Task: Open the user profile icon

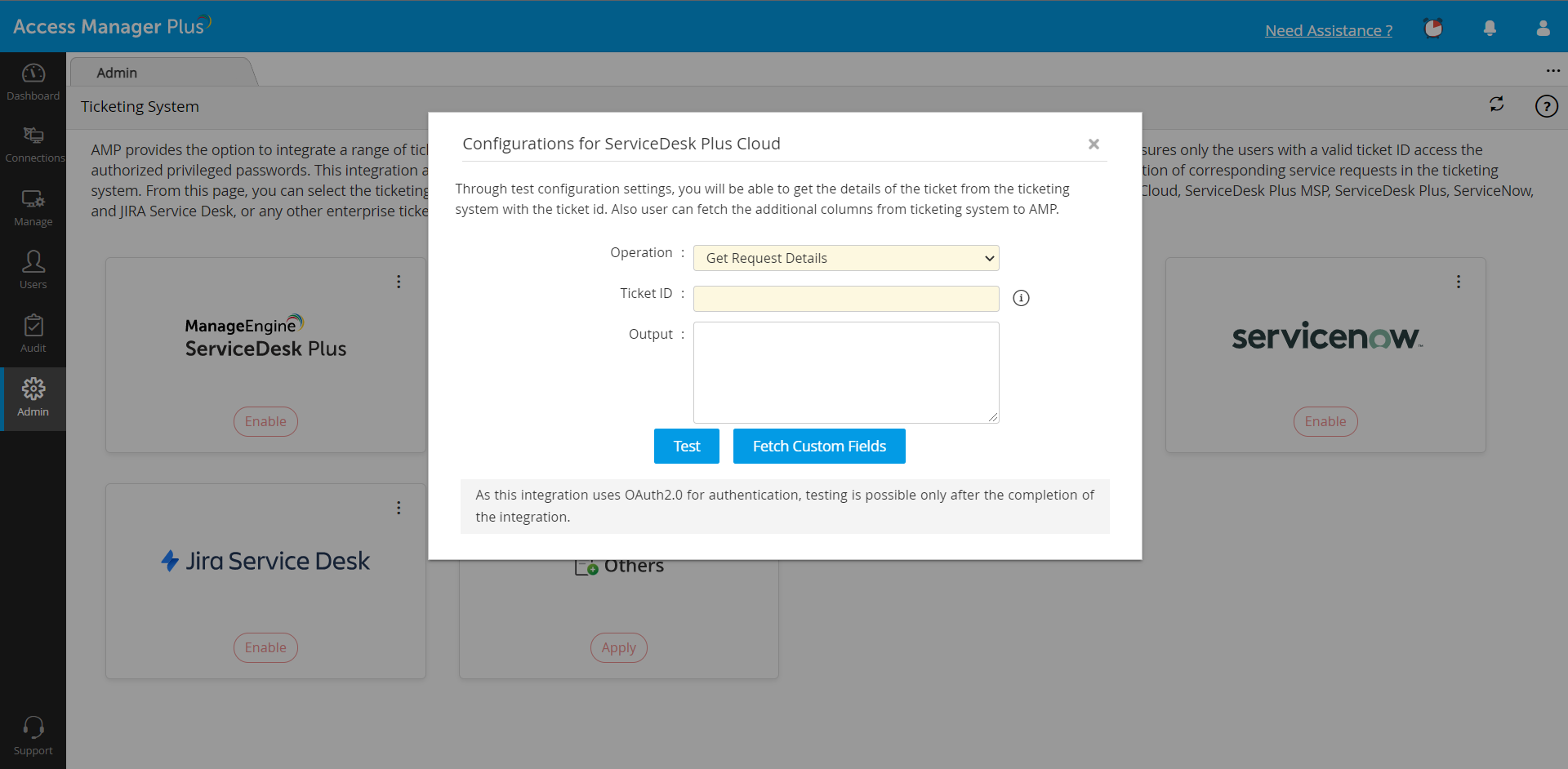Action: click(1543, 29)
